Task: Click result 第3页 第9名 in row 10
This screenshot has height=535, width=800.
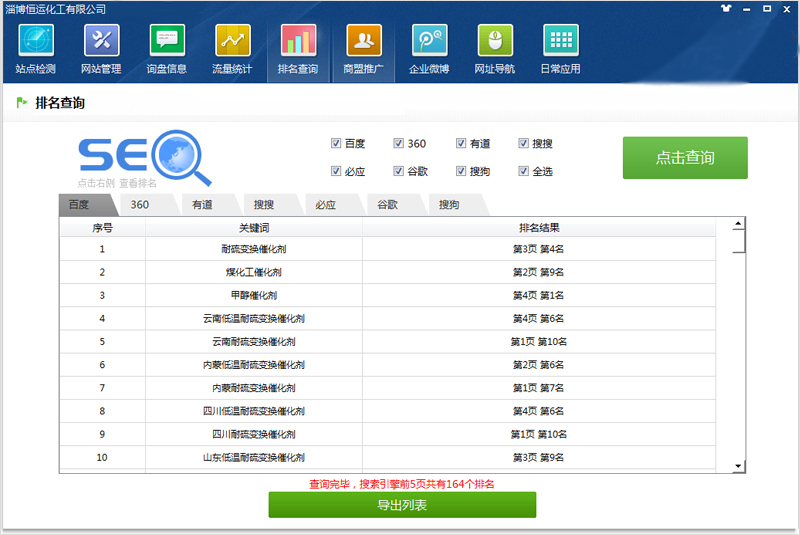Action: click(539, 457)
